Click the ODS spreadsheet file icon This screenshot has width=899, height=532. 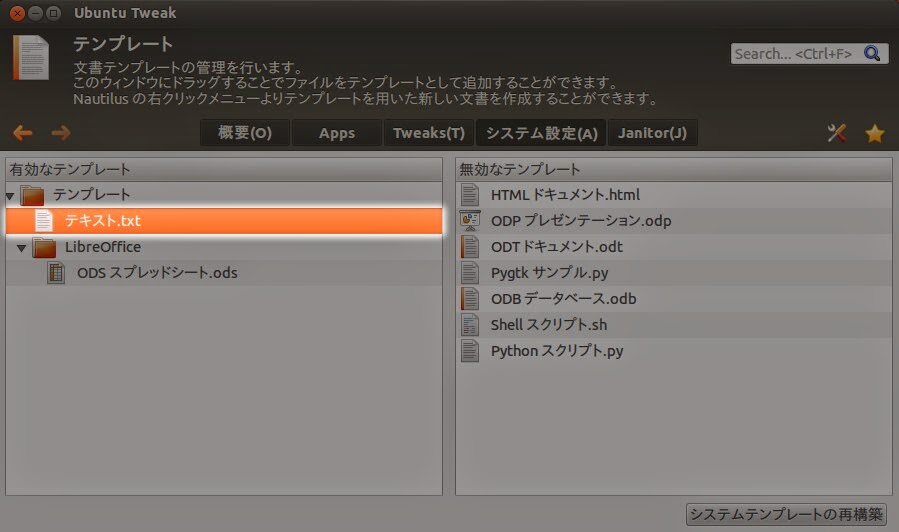coord(56,273)
